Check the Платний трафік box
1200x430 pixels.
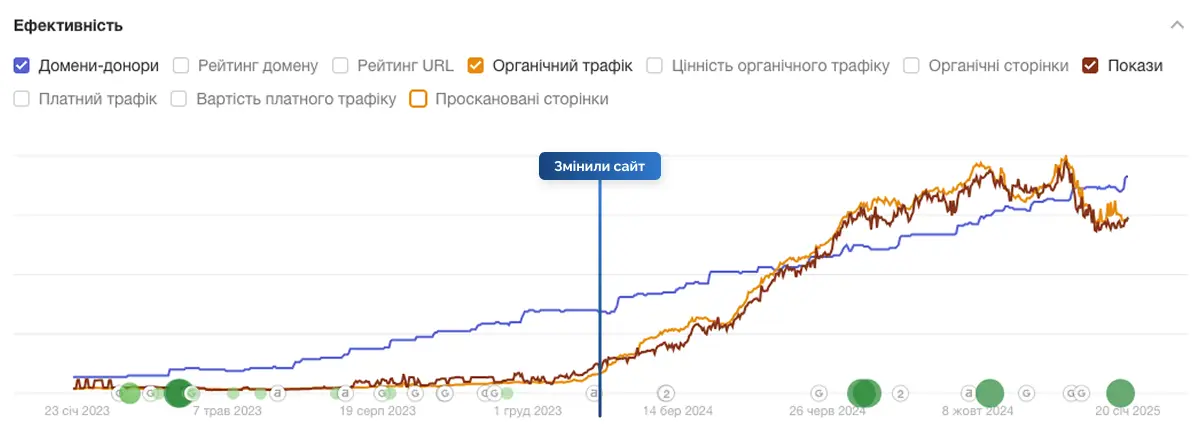[22, 99]
